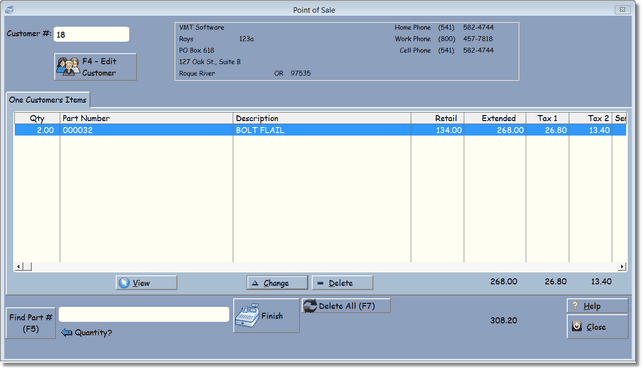
Task: Click the customers people icon on Edit Customer
Action: pyautogui.click(x=68, y=66)
